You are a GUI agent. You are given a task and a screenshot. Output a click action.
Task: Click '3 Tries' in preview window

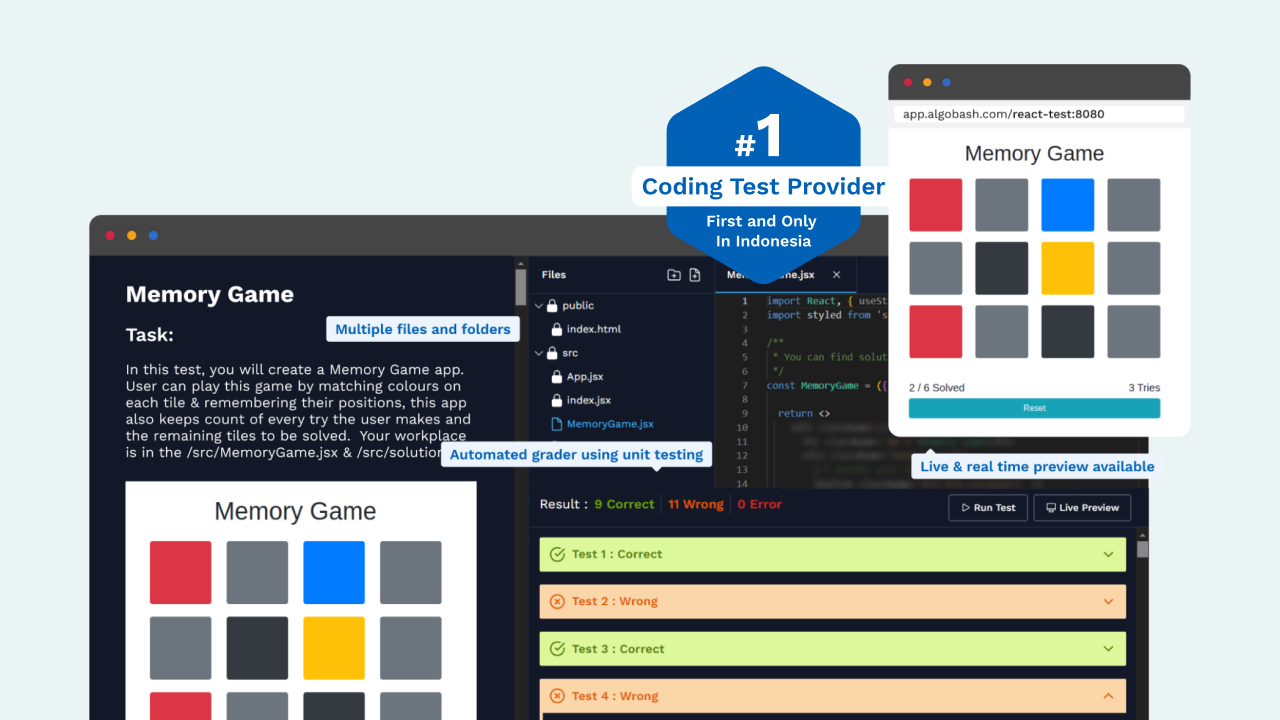coord(1144,388)
